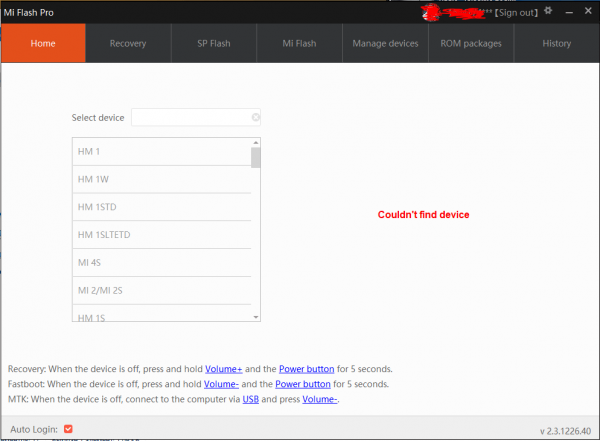Open the Manage devices tab

pos(385,43)
